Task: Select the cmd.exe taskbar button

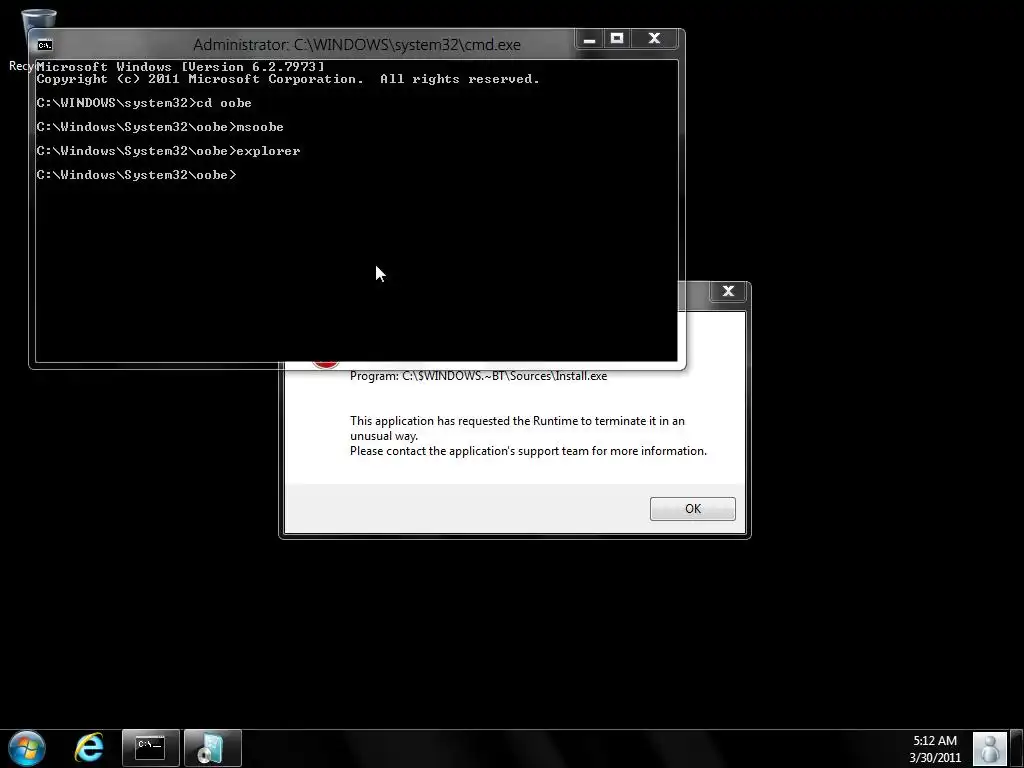Action: [150, 748]
